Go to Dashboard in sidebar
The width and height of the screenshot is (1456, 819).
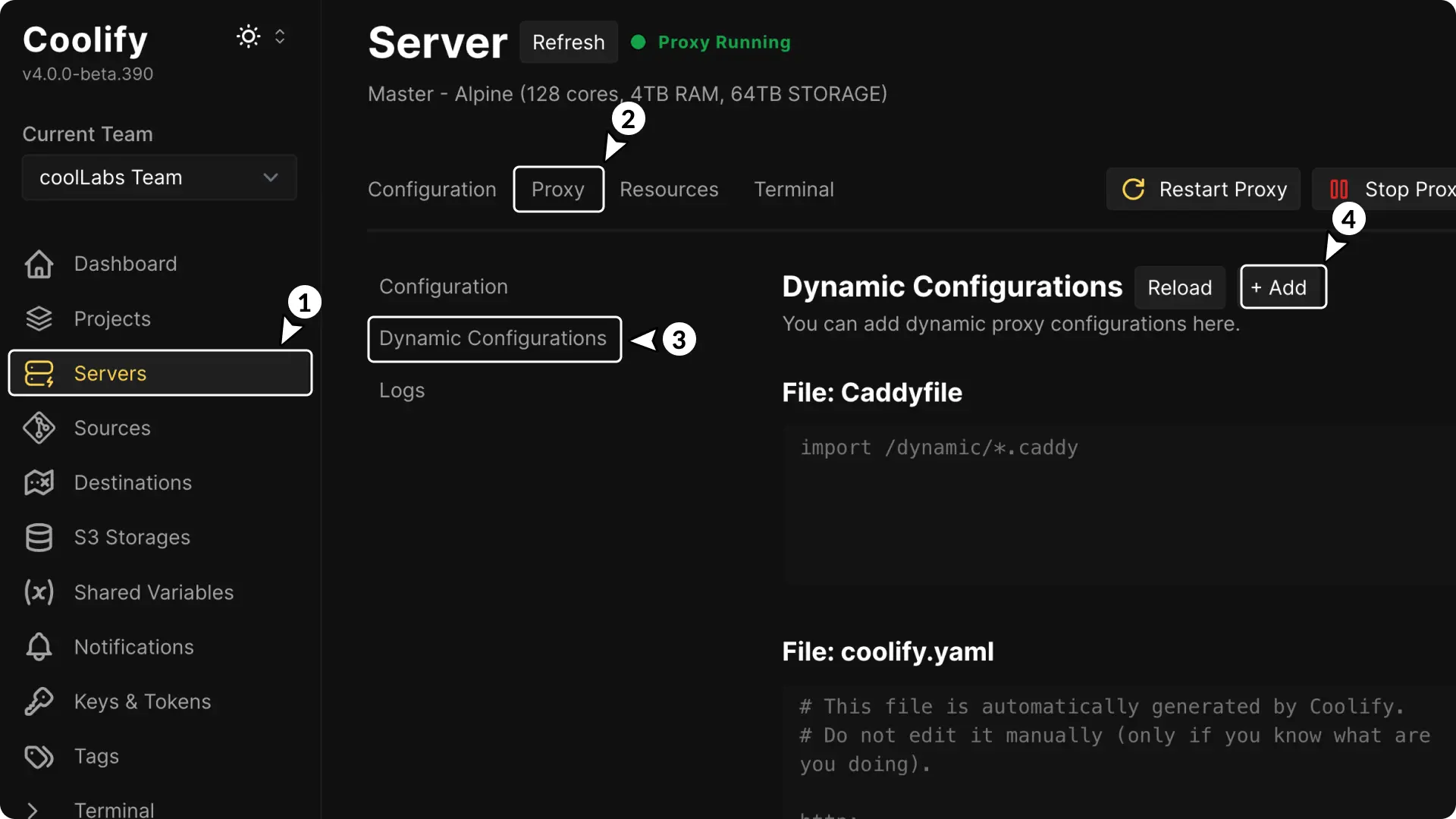[125, 264]
